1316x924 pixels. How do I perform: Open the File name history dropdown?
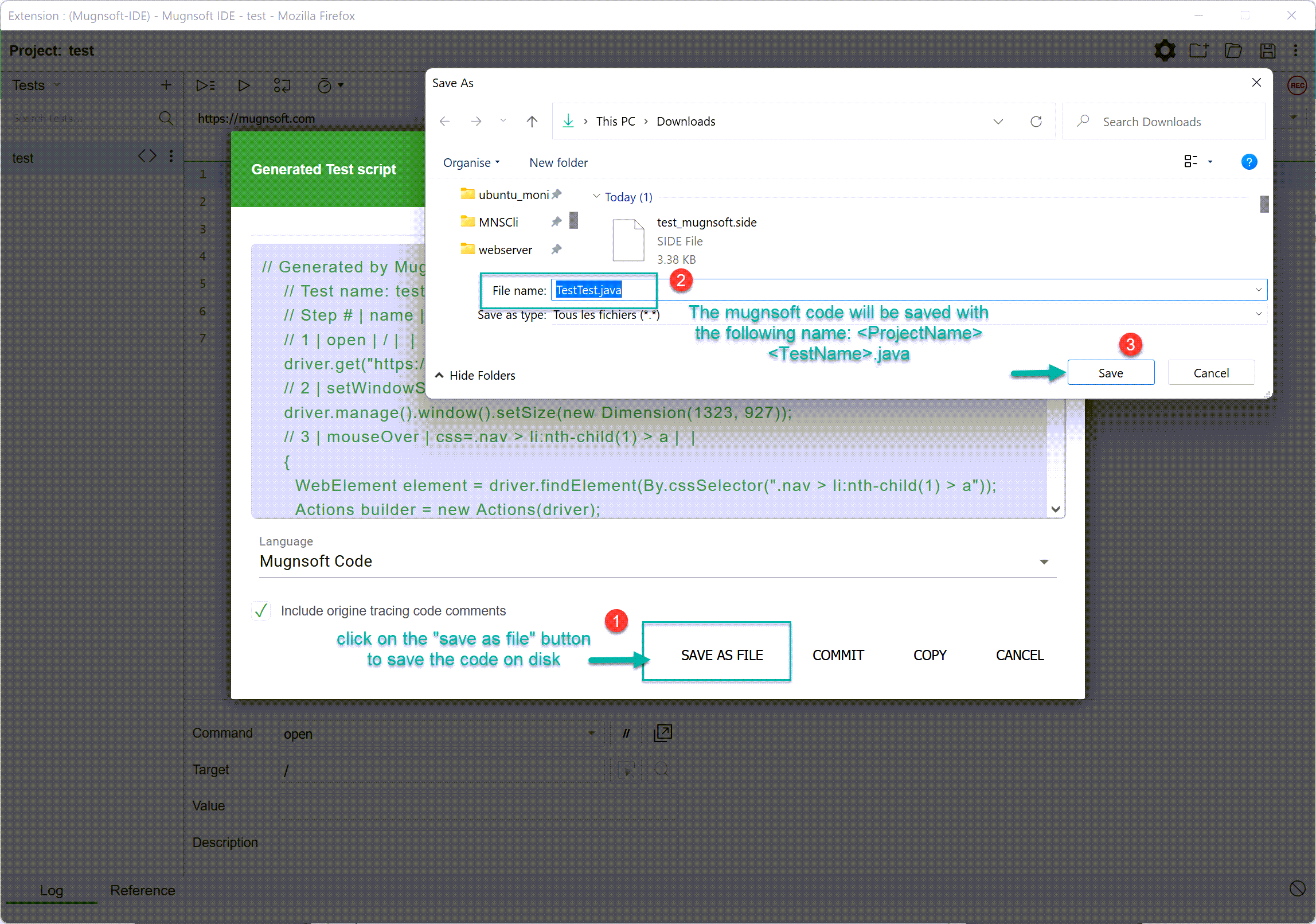point(1258,290)
